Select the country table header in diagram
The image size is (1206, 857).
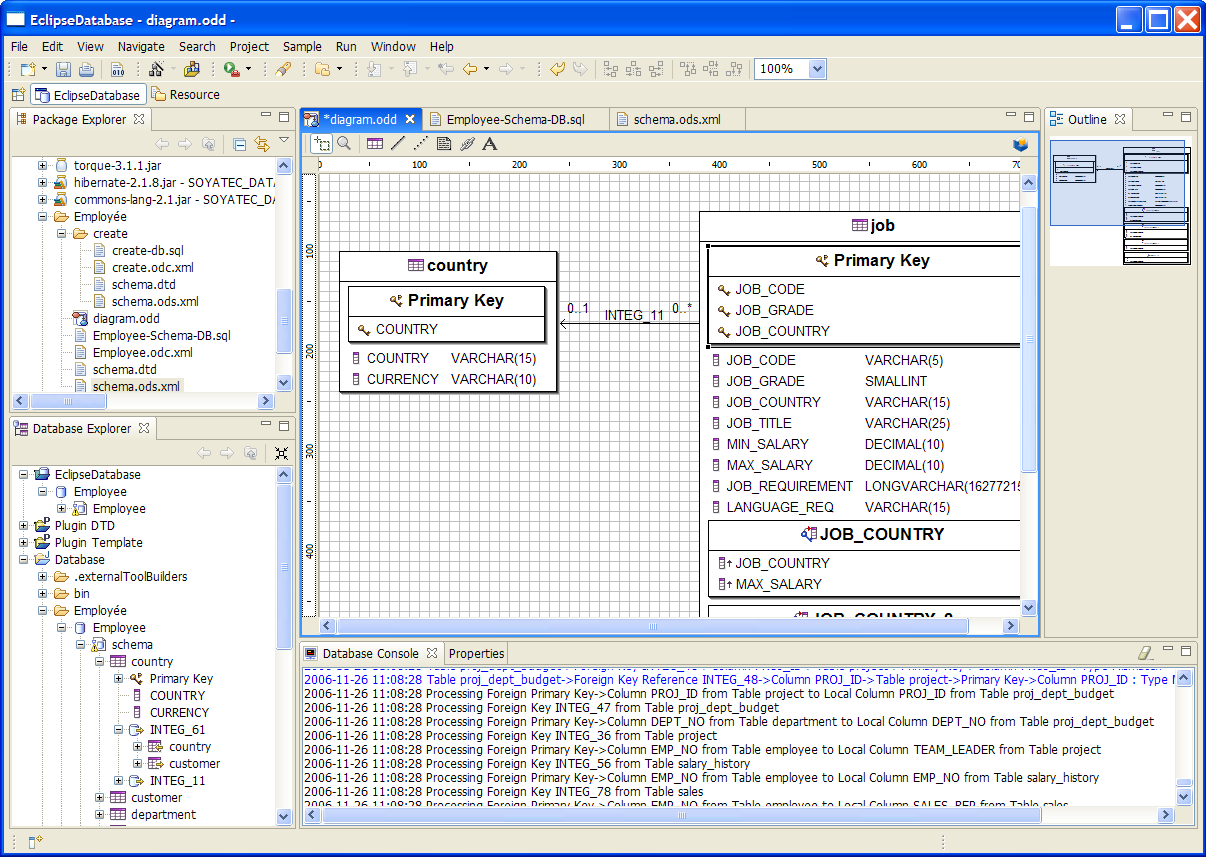coord(448,266)
